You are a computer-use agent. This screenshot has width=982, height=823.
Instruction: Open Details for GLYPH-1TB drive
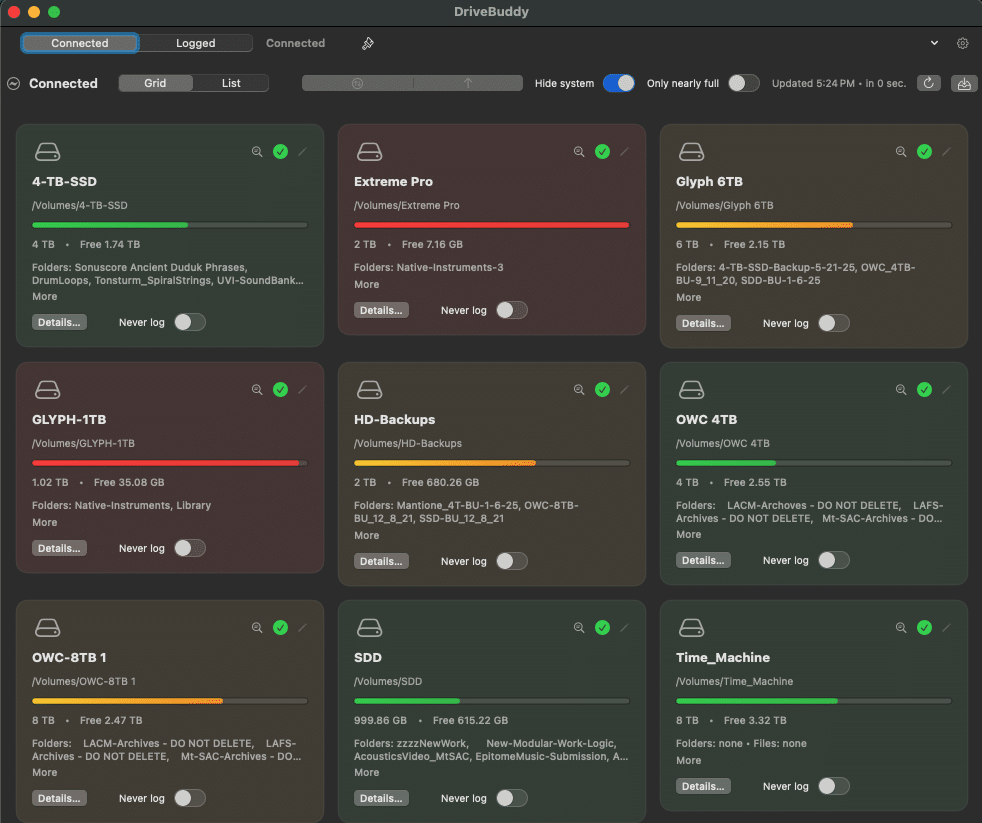(59, 548)
